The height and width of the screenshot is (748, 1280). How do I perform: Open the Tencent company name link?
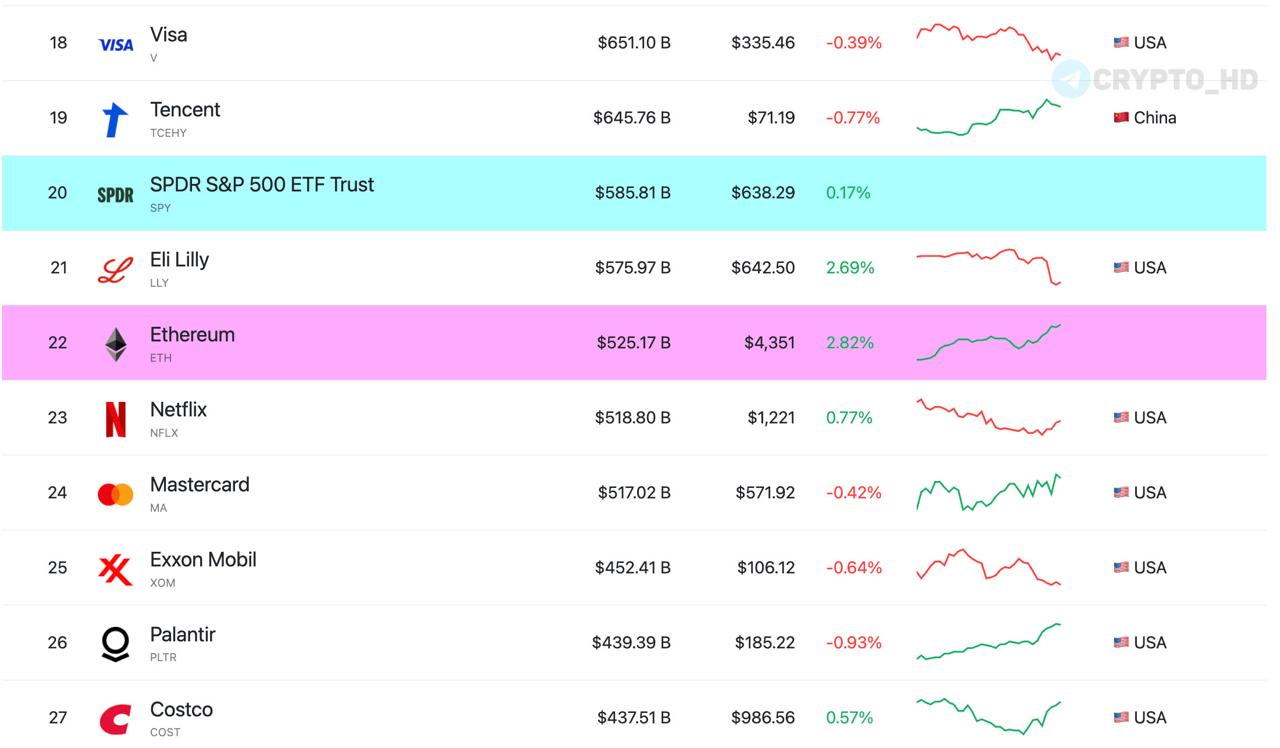(185, 109)
